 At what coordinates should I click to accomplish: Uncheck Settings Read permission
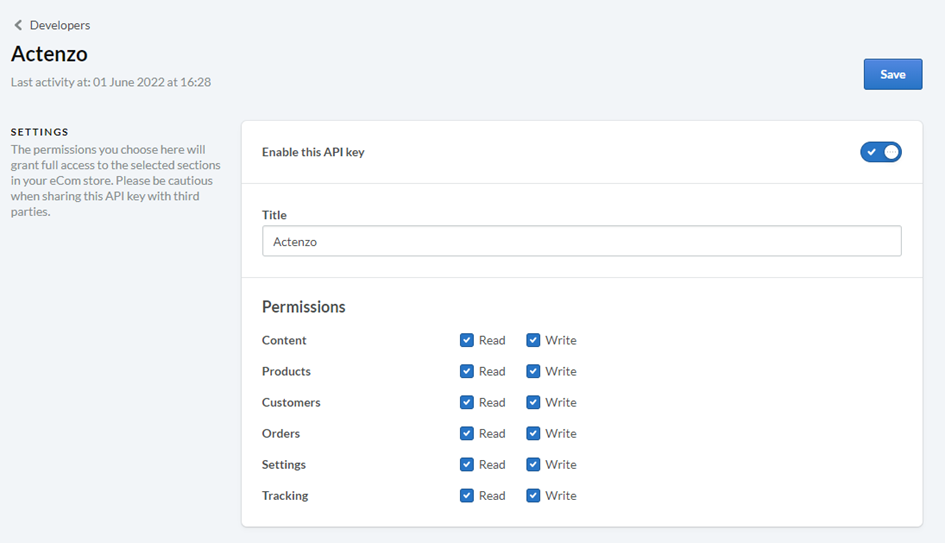tap(466, 464)
